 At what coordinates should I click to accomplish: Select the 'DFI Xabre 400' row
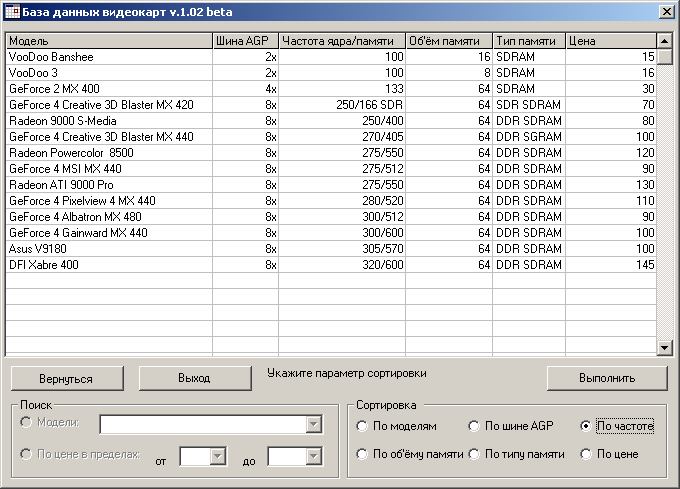click(108, 265)
